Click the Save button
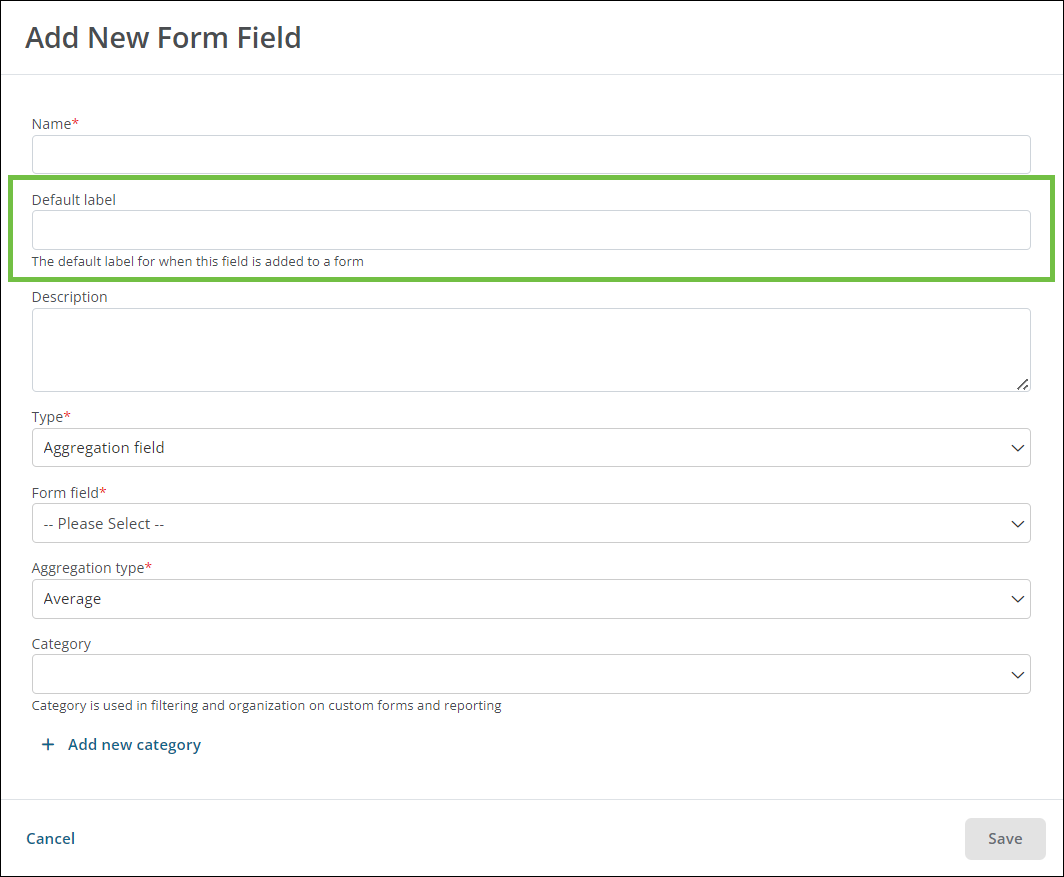 tap(1005, 839)
